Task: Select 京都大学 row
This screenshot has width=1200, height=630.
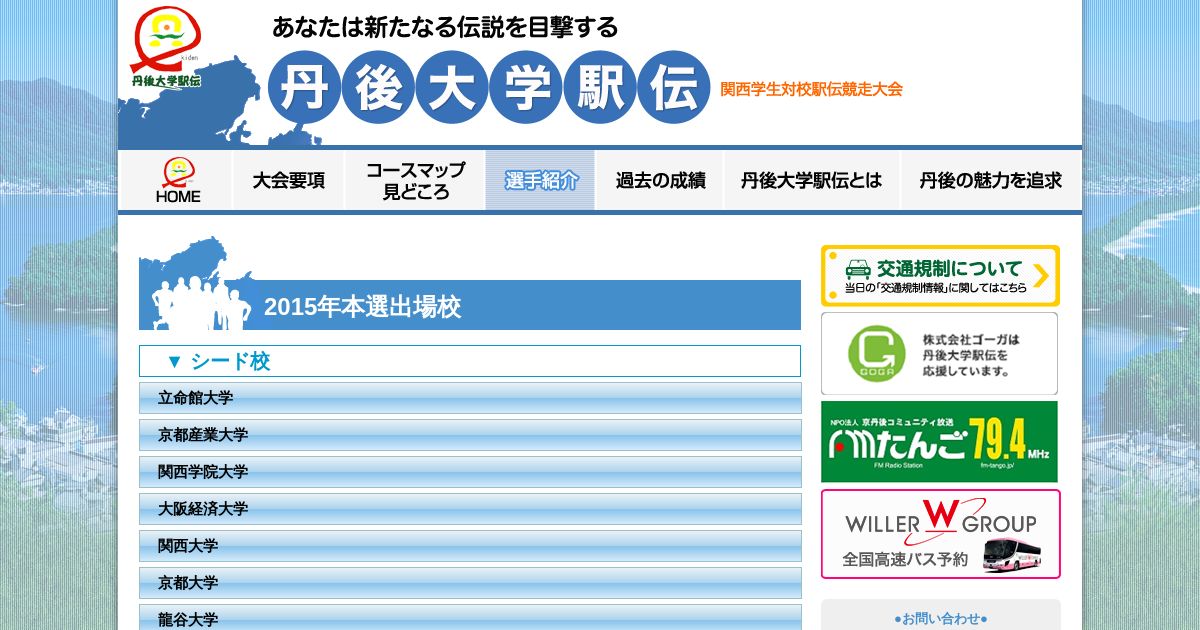Action: point(470,583)
